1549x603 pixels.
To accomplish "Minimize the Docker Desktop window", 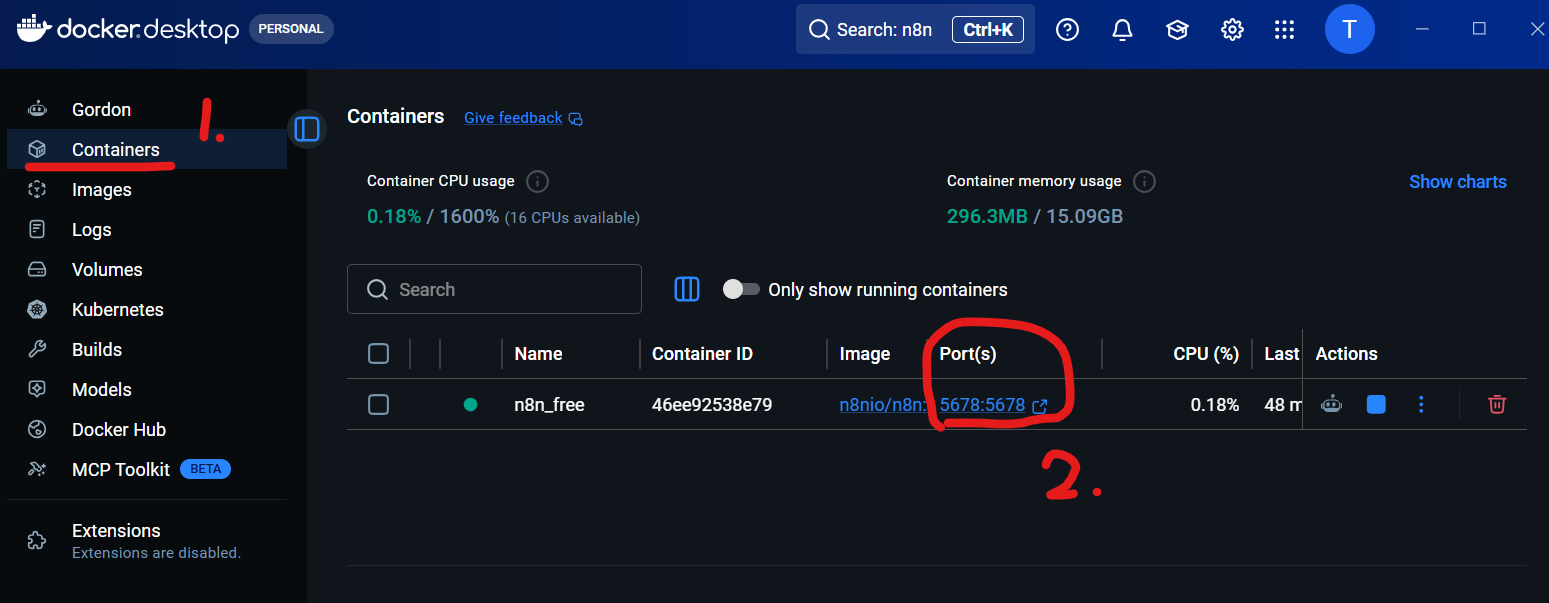I will coord(1423,29).
